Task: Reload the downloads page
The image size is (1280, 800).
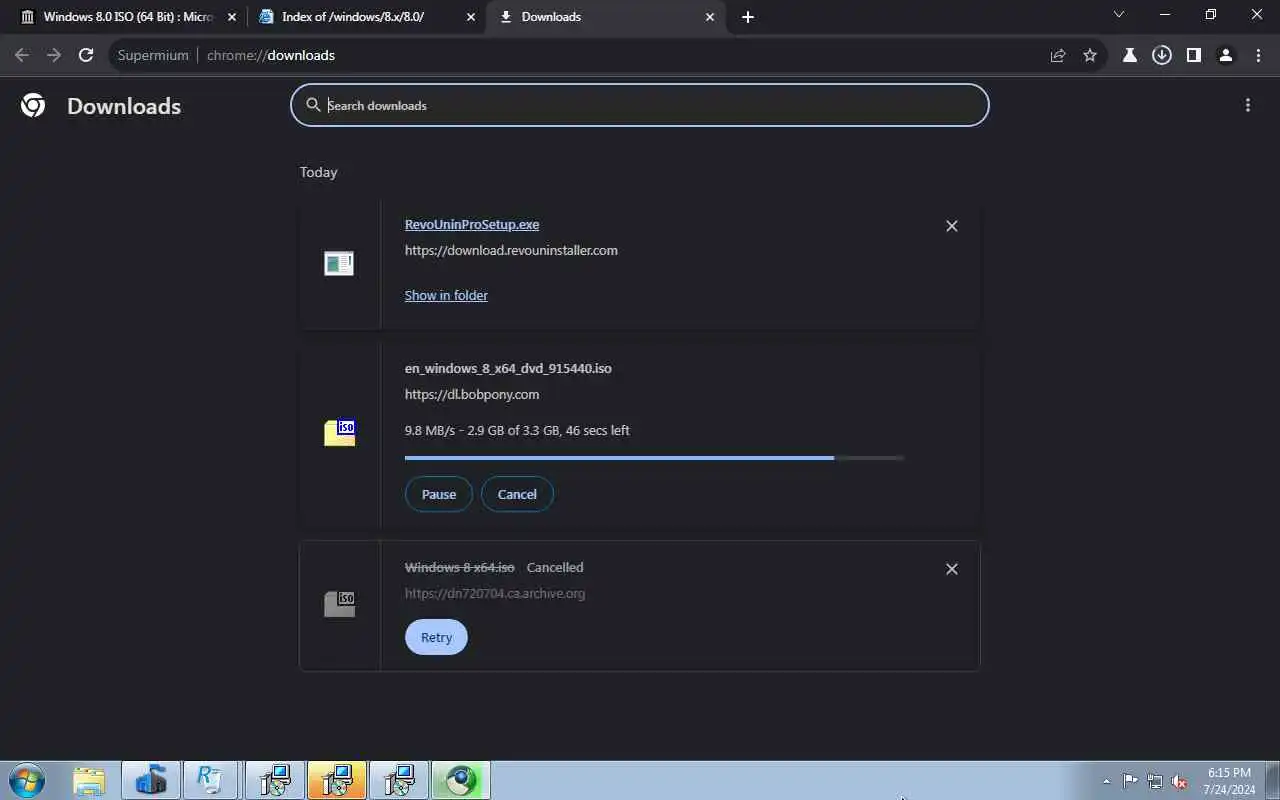Action: [x=86, y=55]
